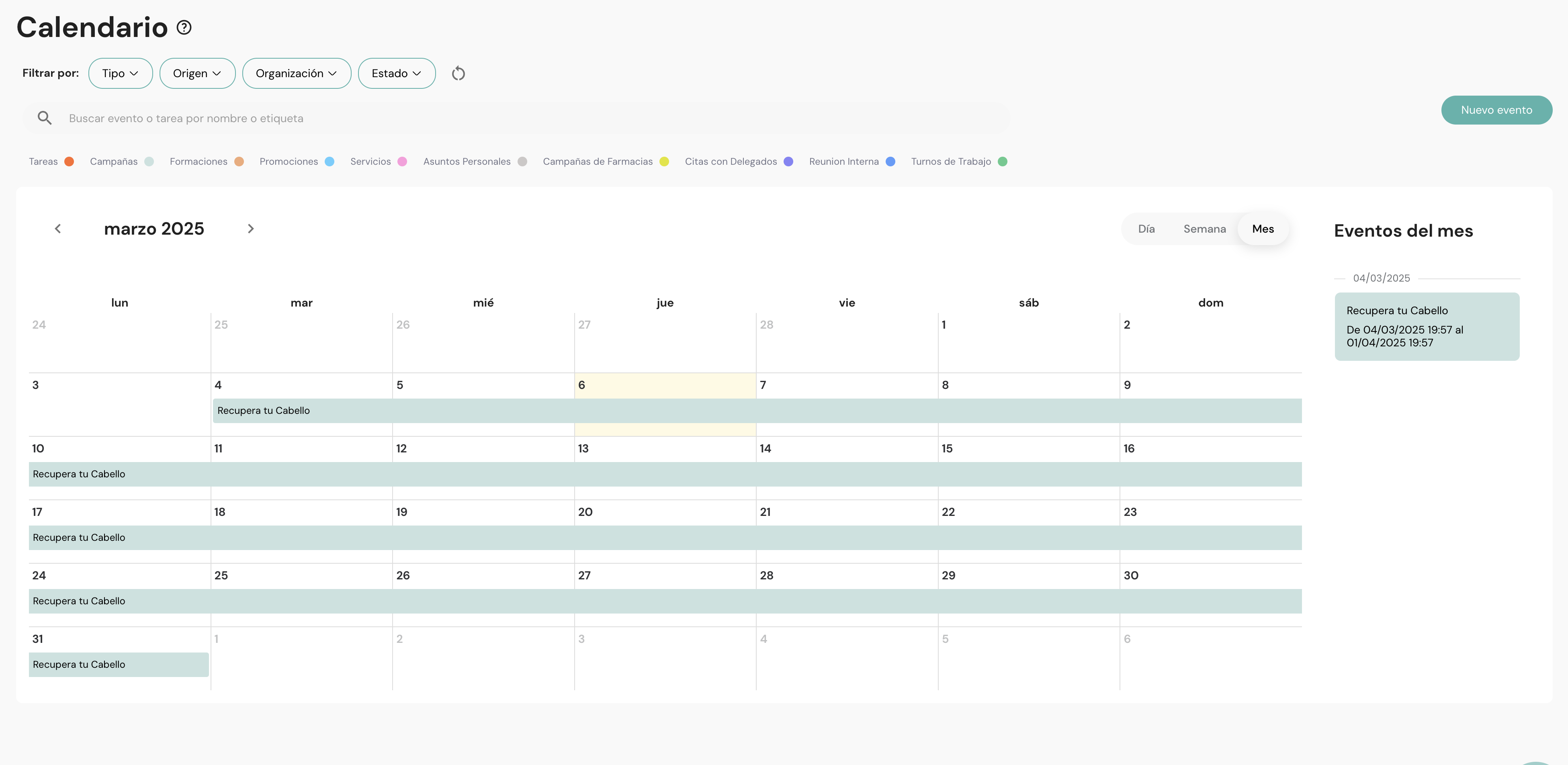Select day 1 in the sáb column
The image size is (1568, 765).
[944, 325]
